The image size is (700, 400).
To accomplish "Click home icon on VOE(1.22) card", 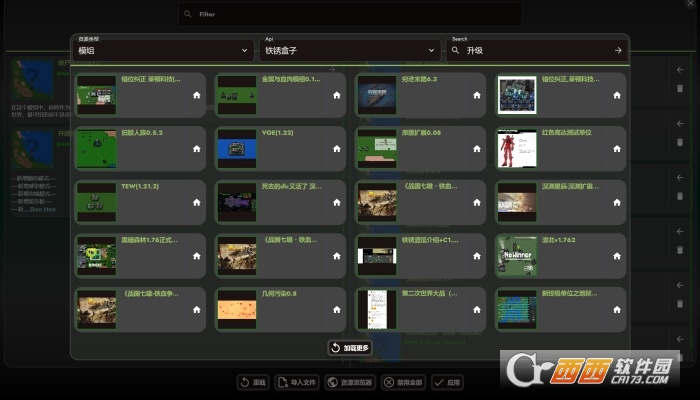I will 336,148.
